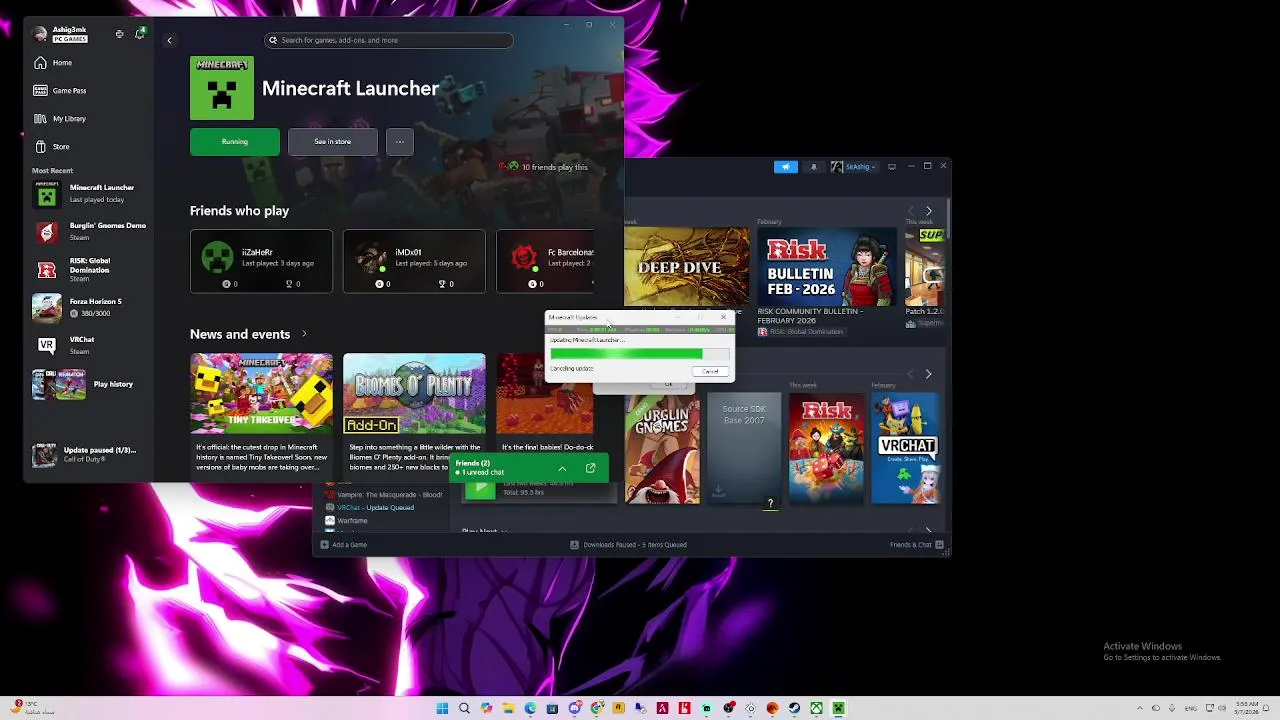The image size is (1280, 720).
Task: Click Steam announcements megaphone icon
Action: [786, 167]
